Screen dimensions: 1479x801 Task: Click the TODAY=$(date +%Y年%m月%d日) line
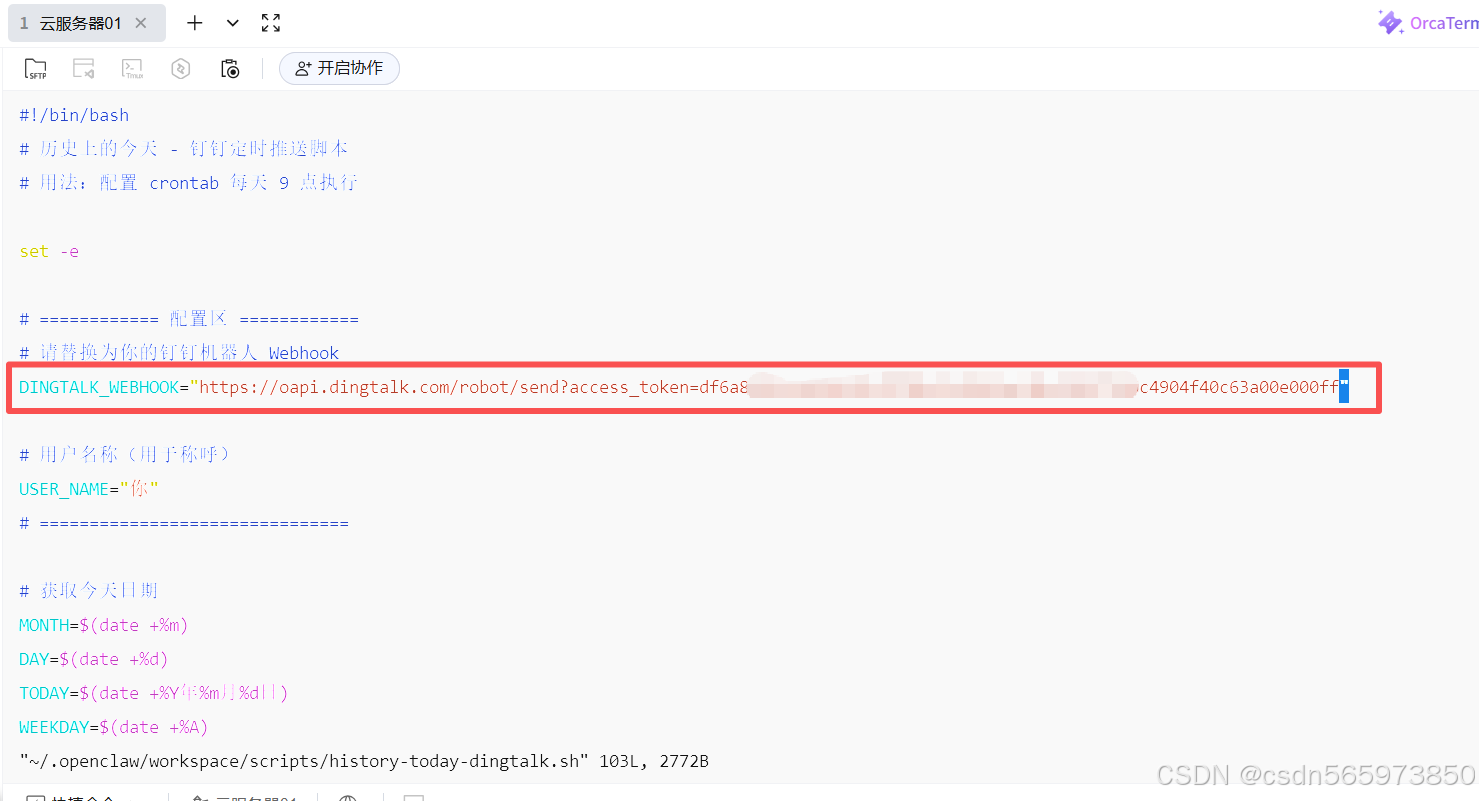tap(153, 693)
